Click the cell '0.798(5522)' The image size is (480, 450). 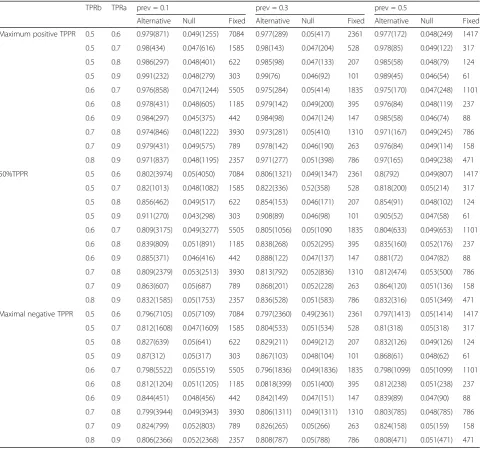155,370
